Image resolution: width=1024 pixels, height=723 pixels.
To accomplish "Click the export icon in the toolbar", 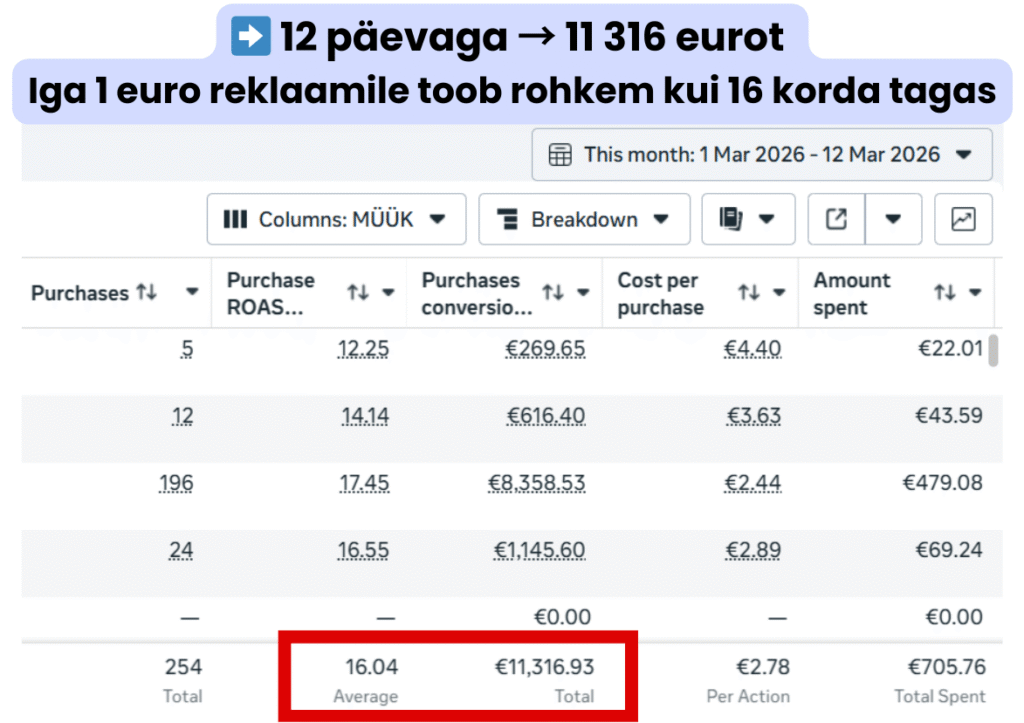I will pos(836,219).
